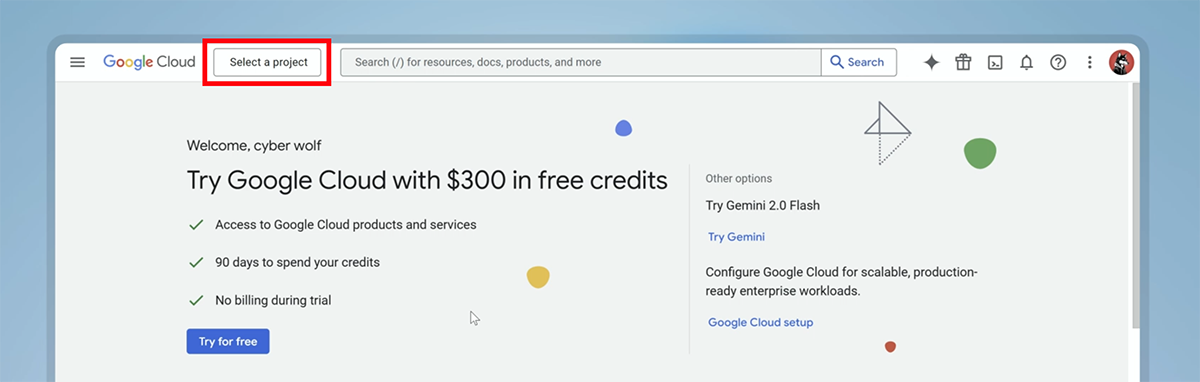Image resolution: width=1200 pixels, height=382 pixels.
Task: Click the Search button
Action: [859, 62]
